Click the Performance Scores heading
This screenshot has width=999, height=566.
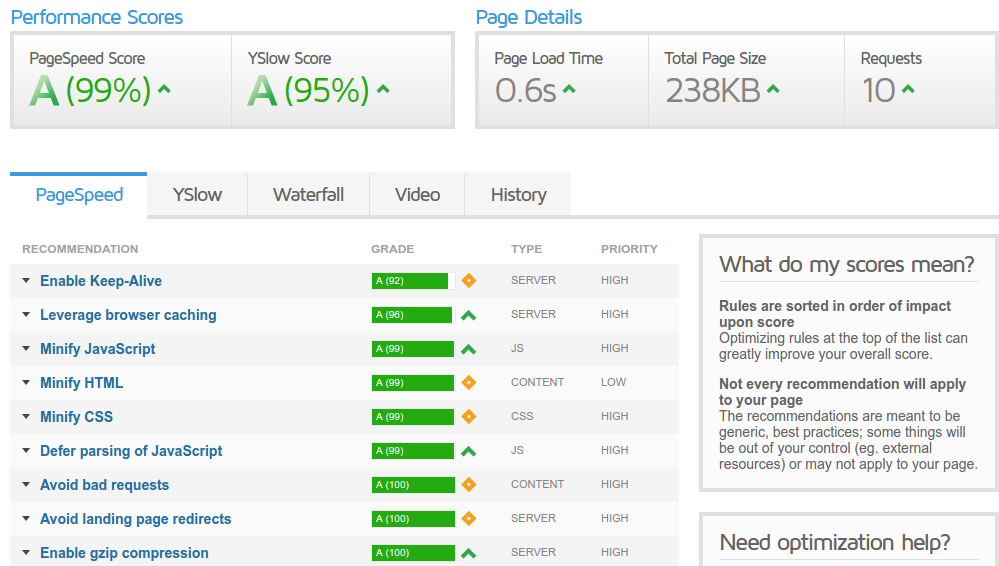click(97, 17)
